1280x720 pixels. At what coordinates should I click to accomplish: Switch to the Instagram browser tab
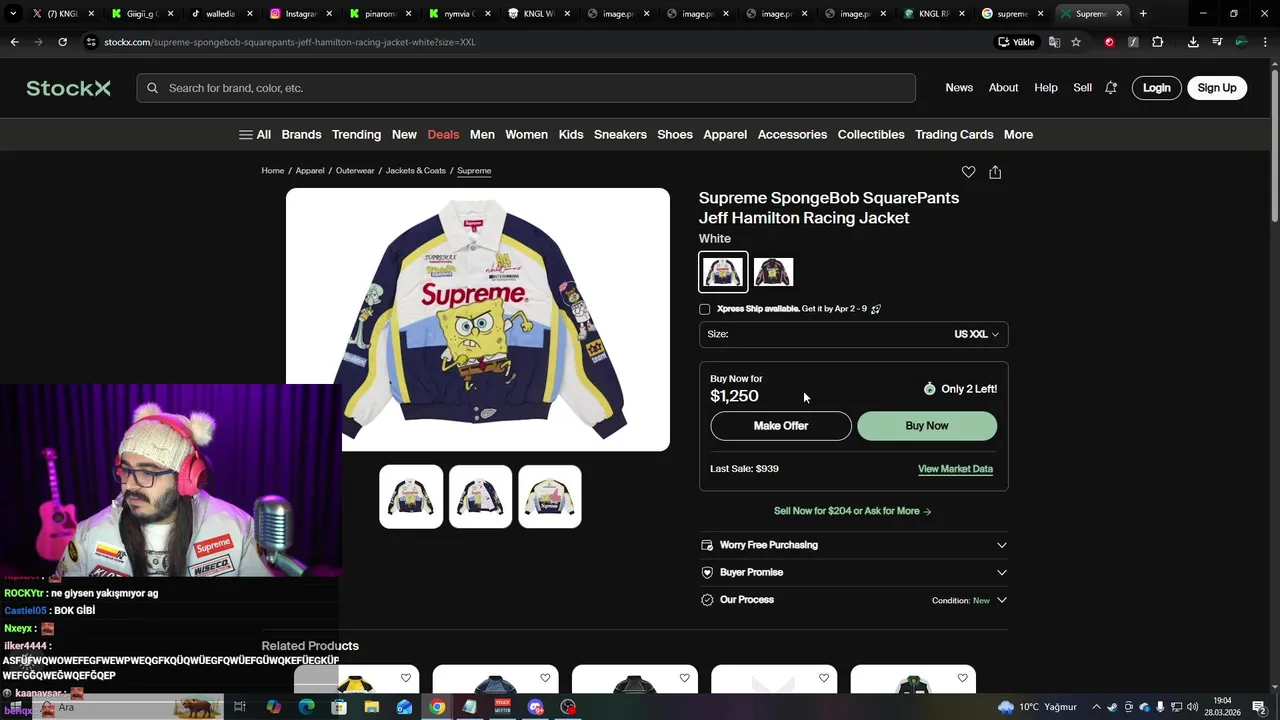click(300, 14)
